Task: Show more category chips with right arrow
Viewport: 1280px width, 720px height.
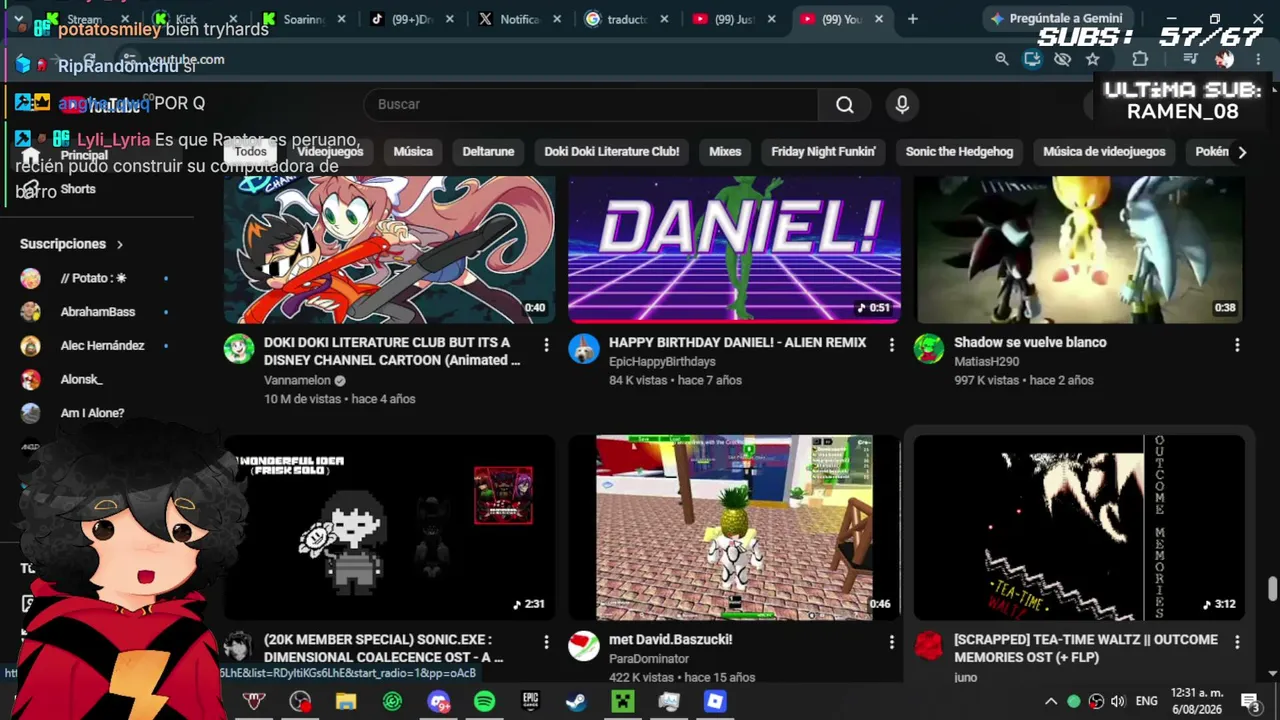Action: [1242, 152]
